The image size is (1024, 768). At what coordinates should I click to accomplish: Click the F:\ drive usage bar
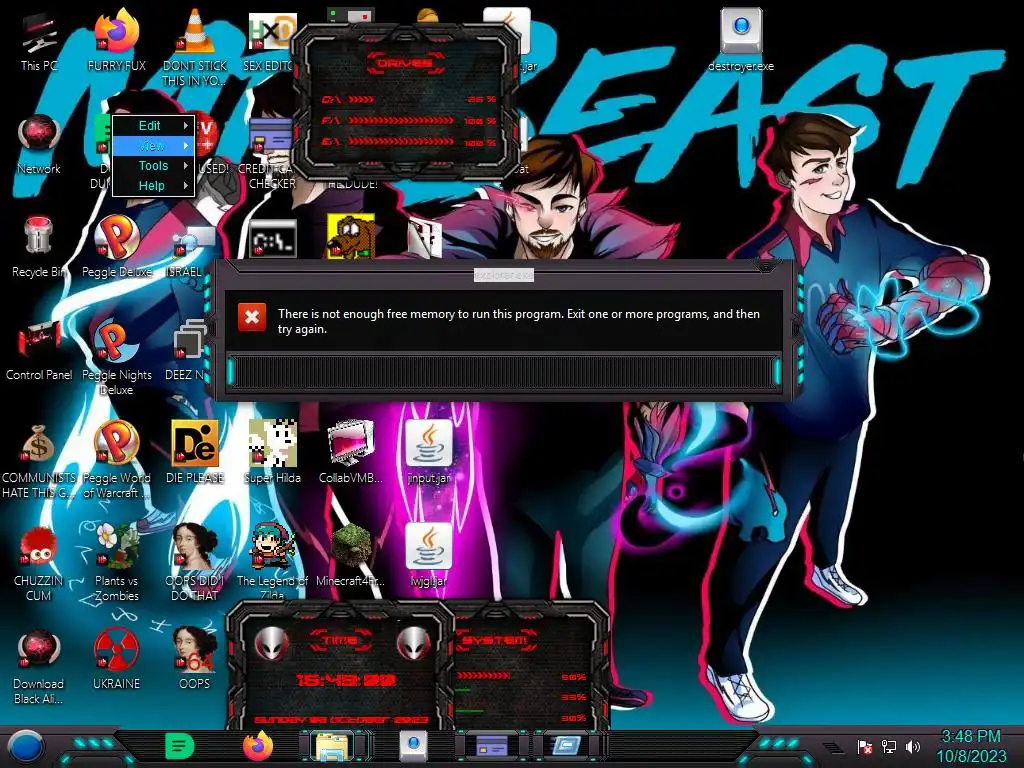[x=400, y=121]
